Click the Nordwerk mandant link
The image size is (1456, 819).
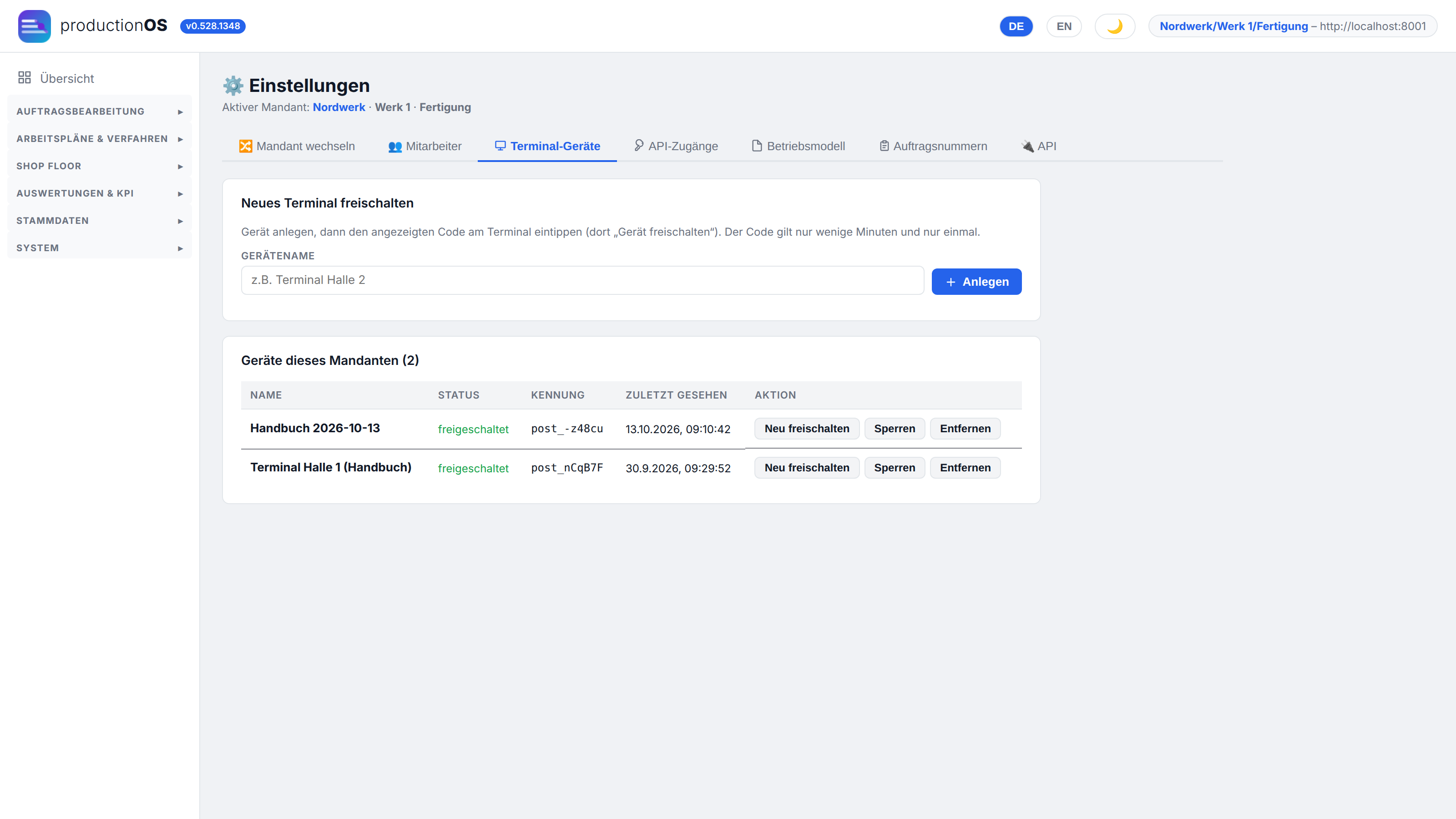pos(339,107)
